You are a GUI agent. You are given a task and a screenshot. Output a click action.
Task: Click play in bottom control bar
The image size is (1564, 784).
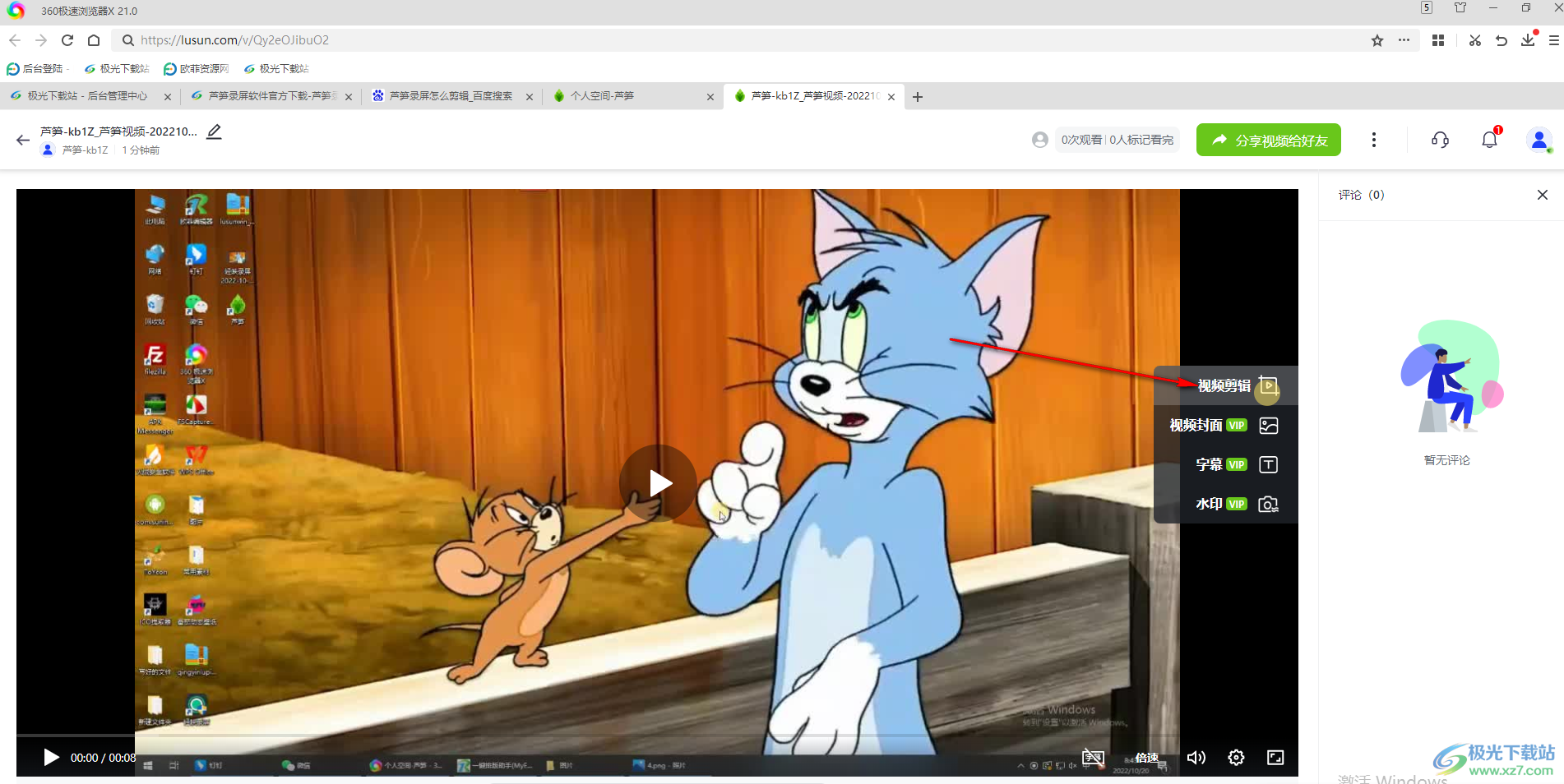point(51,757)
